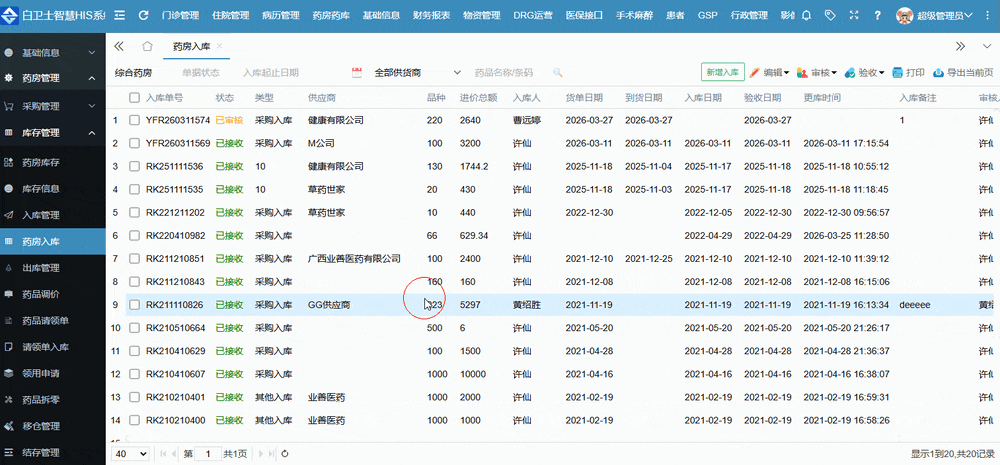Toggle the select-all header checkbox
The height and width of the screenshot is (465, 1000).
134,97
